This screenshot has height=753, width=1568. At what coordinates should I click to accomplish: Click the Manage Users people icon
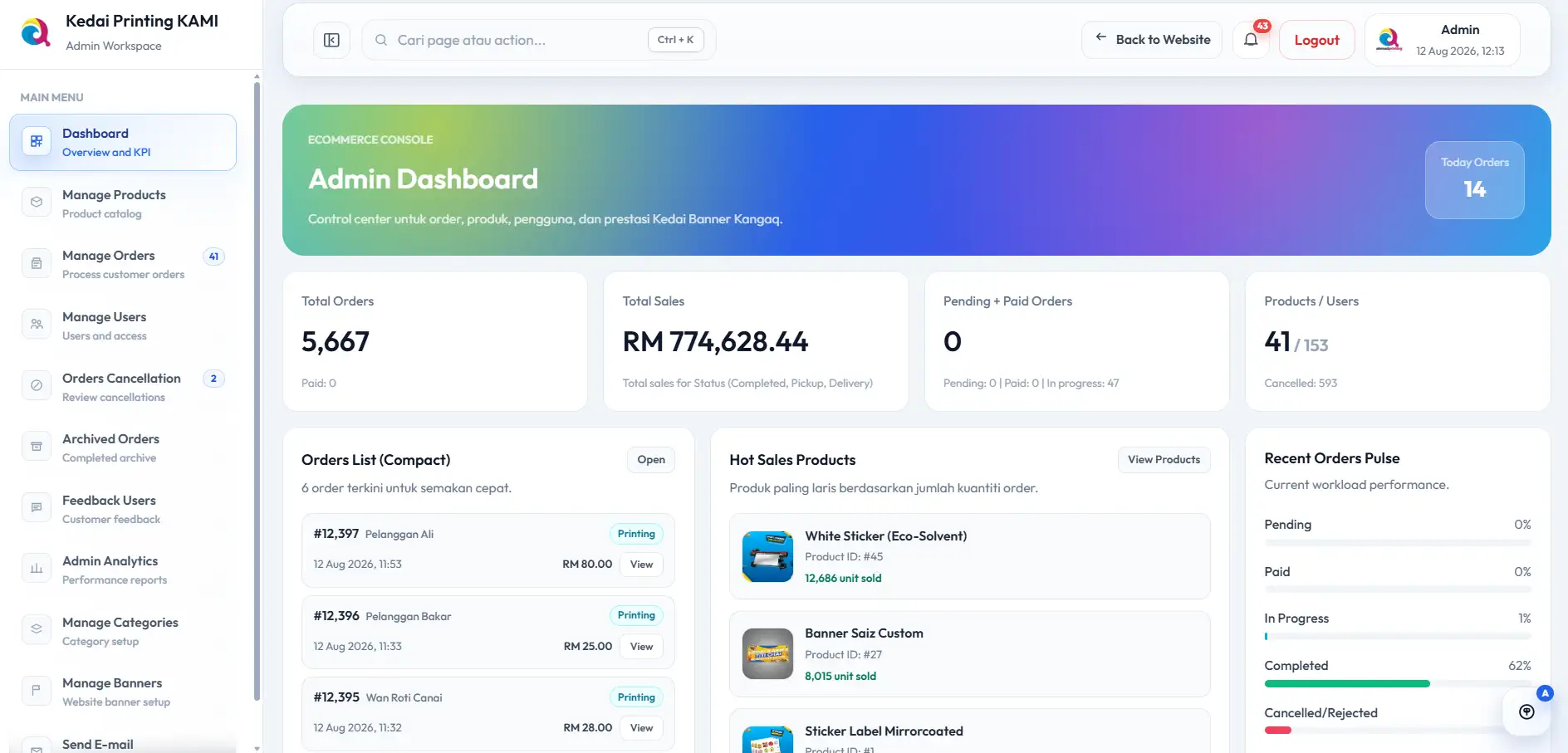point(37,325)
